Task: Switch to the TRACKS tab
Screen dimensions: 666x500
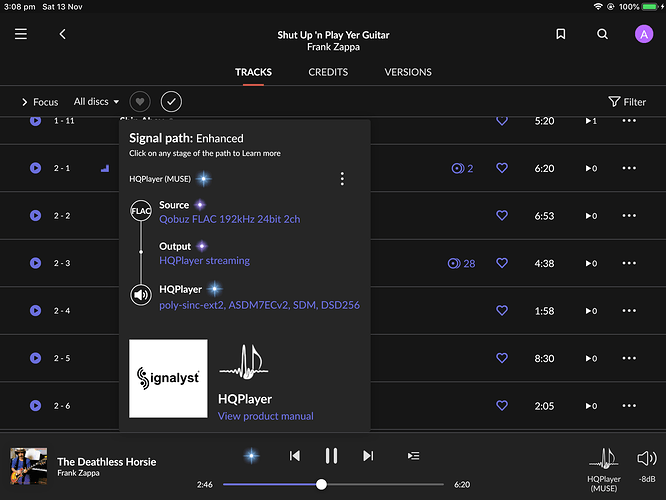Action: (x=254, y=72)
